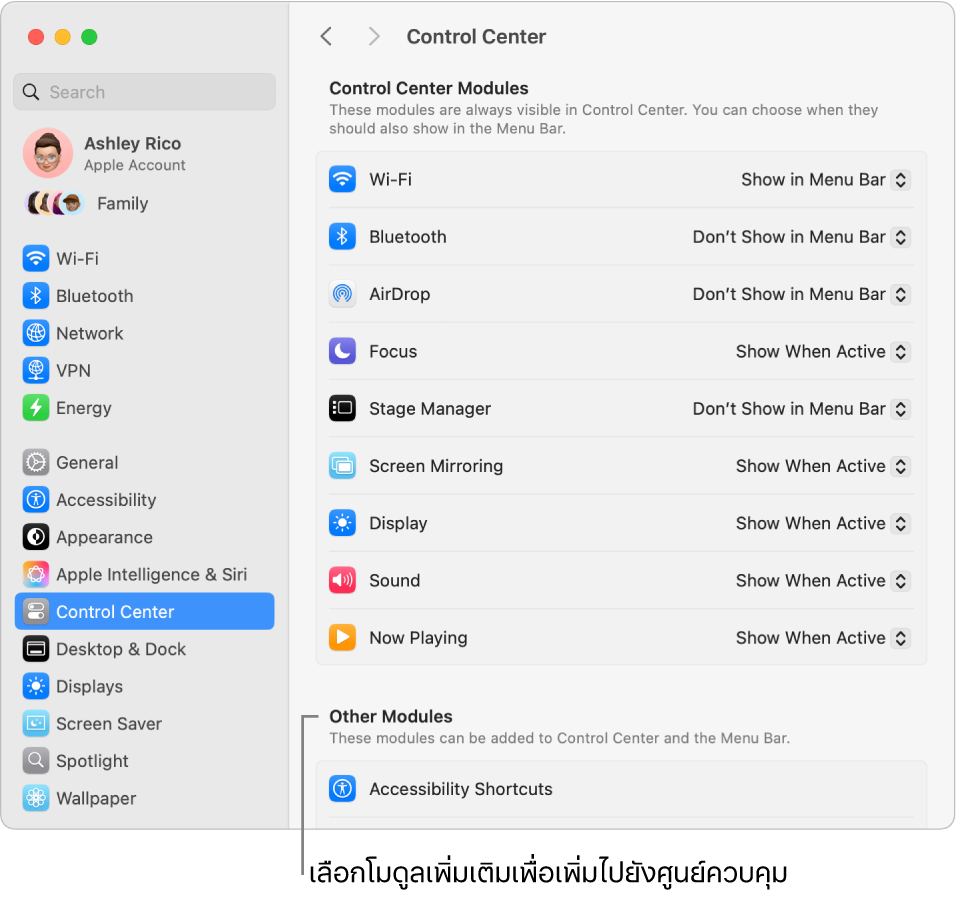Image resolution: width=958 pixels, height=904 pixels.
Task: Click the Search field in the sidebar
Action: coord(144,92)
